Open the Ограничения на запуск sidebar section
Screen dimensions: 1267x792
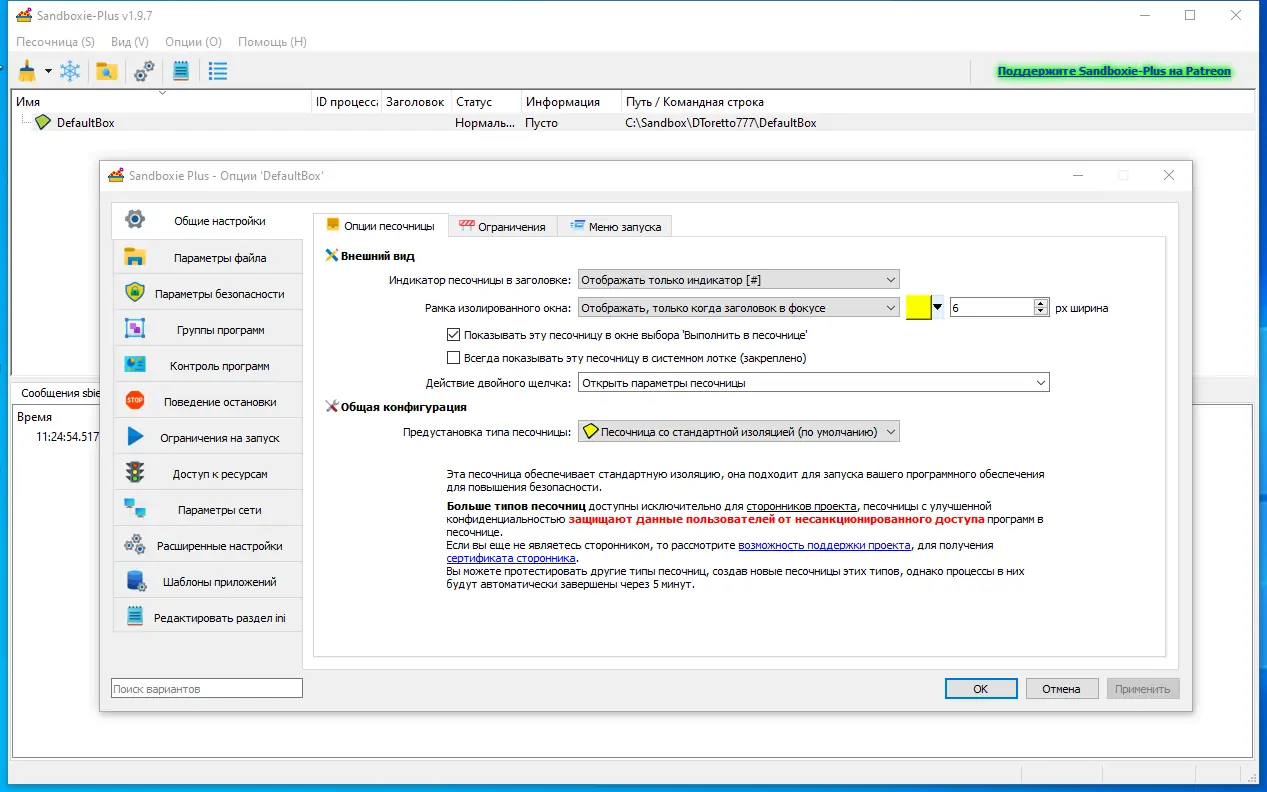click(208, 437)
